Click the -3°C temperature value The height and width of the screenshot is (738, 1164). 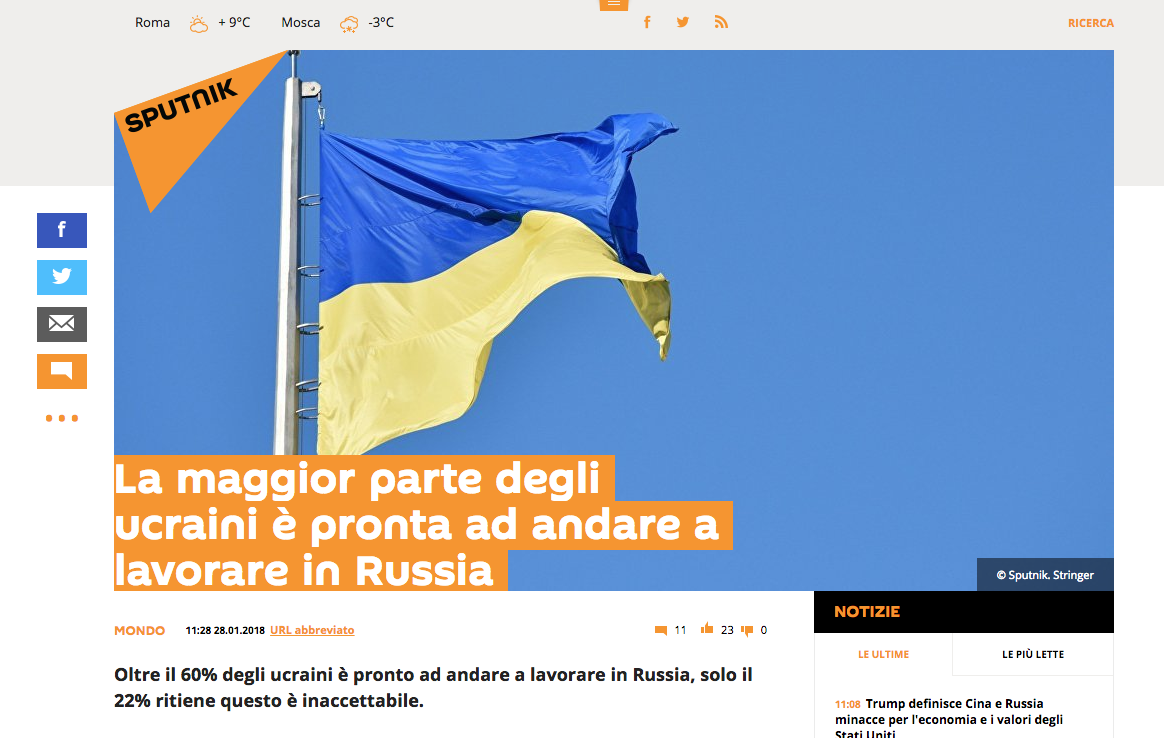point(381,23)
